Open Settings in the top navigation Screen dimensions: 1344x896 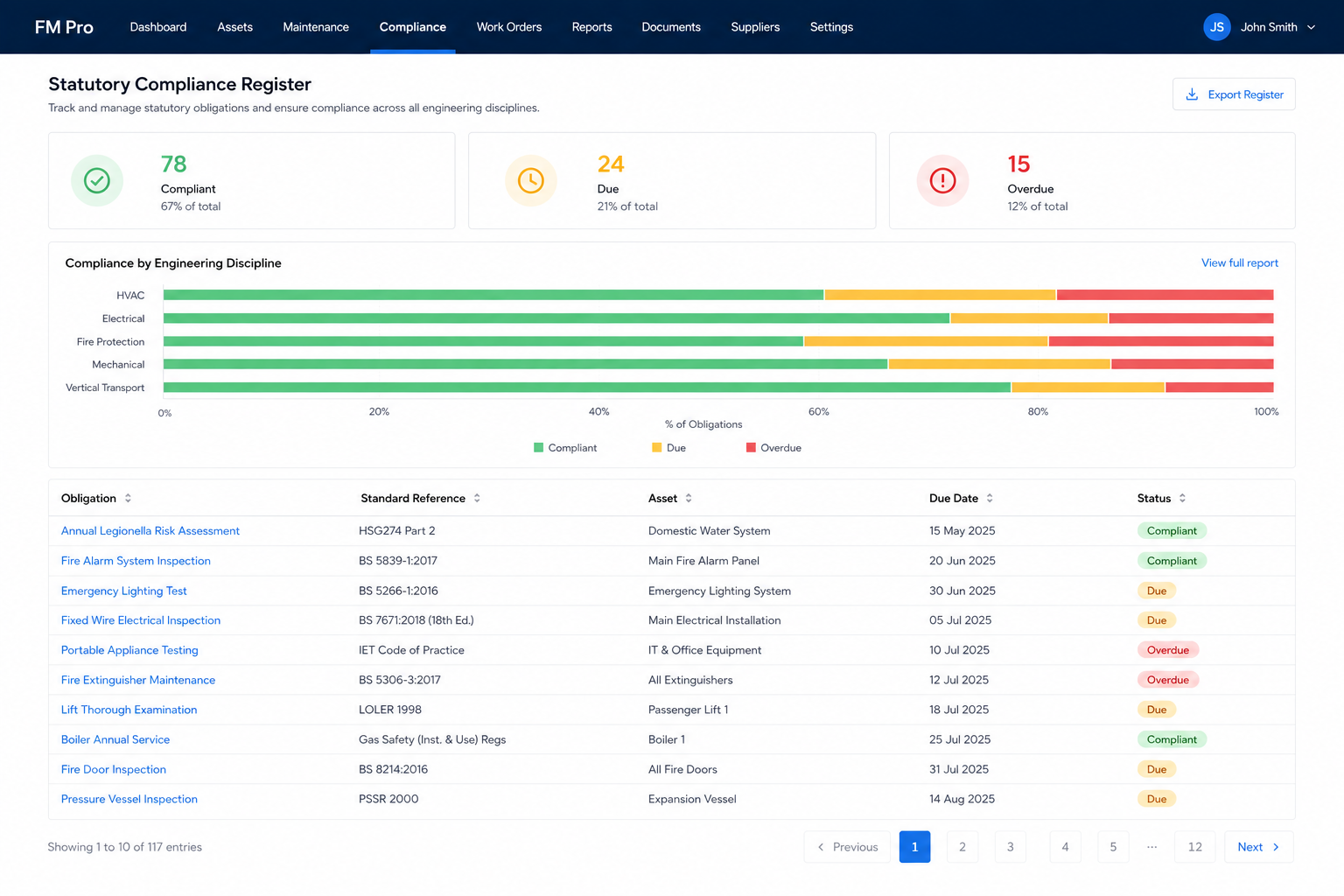click(831, 27)
